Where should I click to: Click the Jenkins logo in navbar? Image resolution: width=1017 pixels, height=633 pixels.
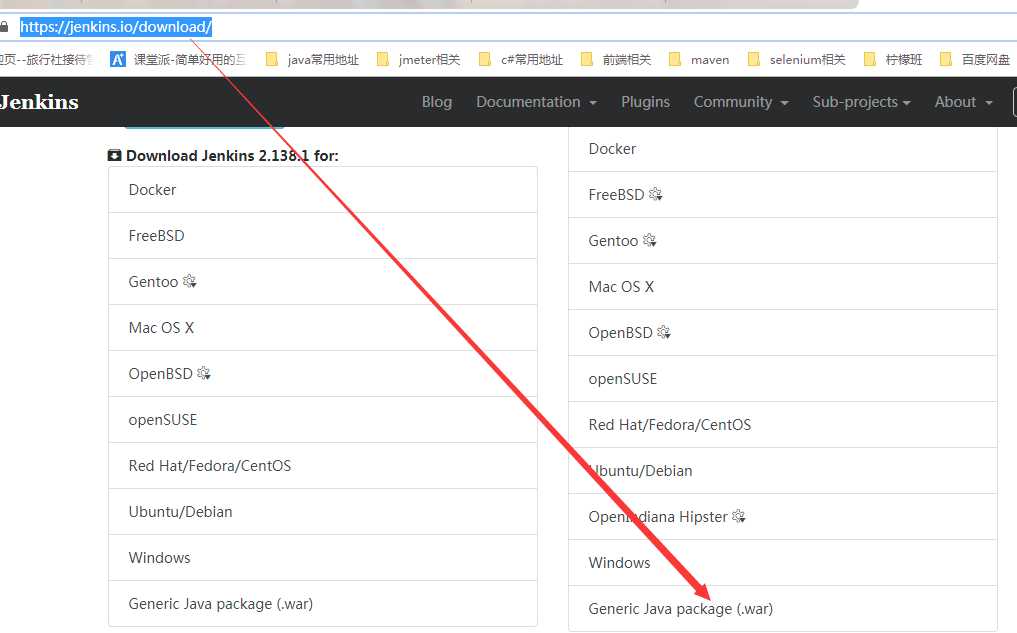tap(39, 102)
